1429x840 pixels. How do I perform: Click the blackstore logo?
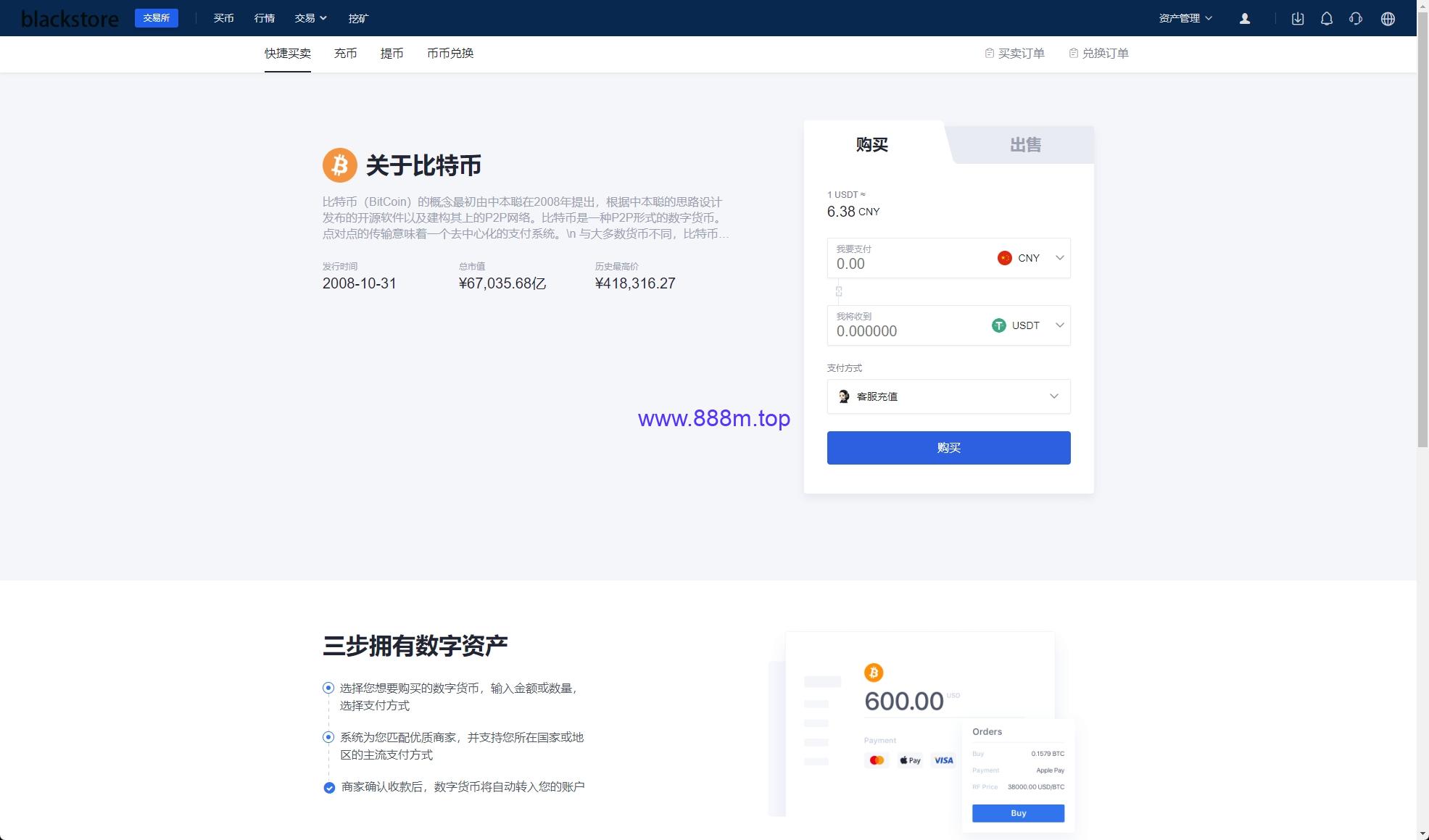coord(70,19)
